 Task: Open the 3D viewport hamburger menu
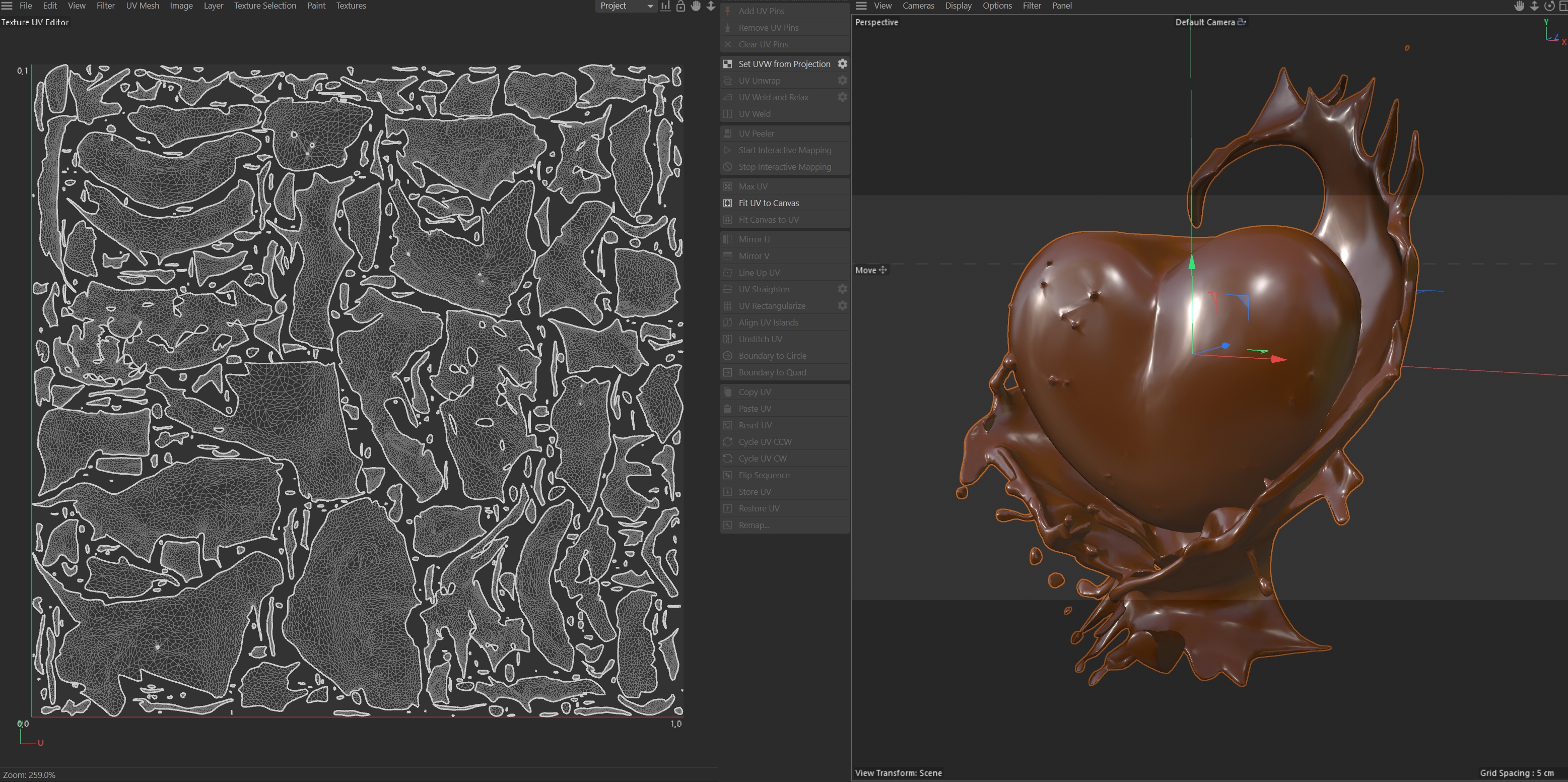tap(861, 6)
